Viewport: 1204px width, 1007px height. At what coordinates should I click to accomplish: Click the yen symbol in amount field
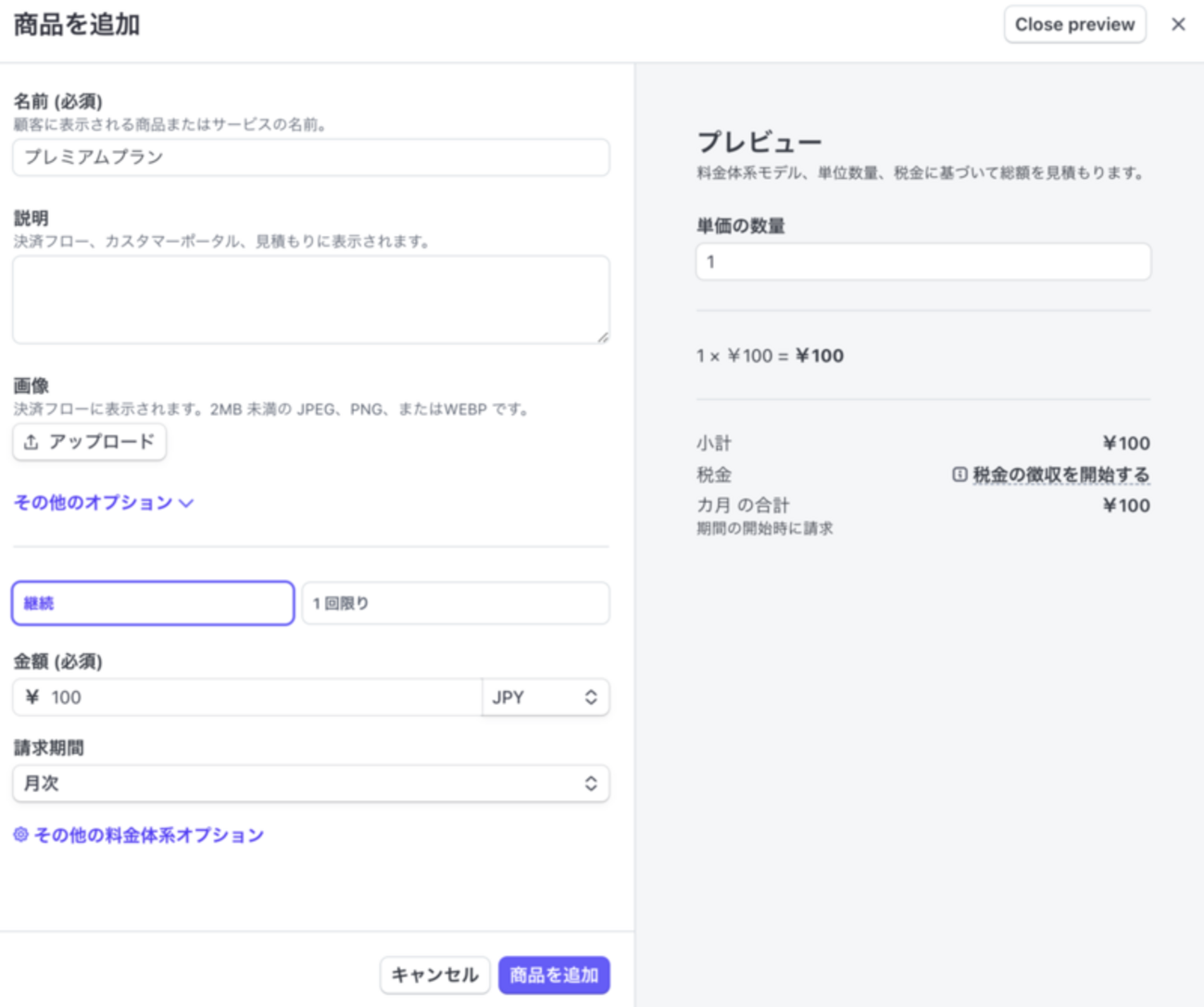tap(32, 697)
